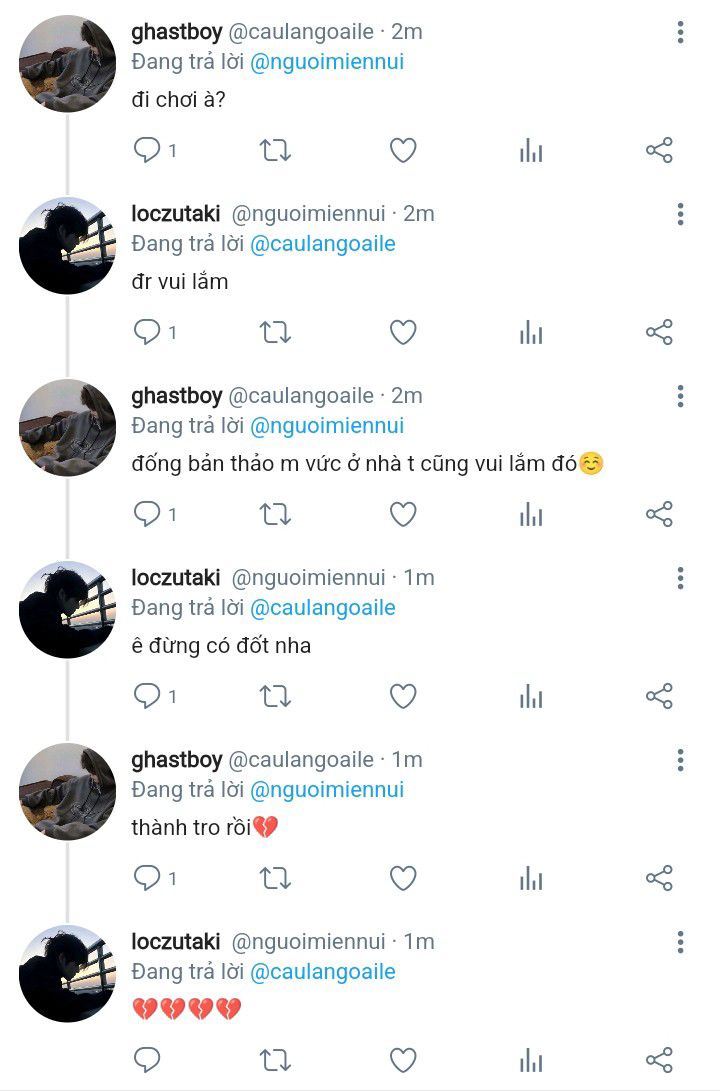Like the "thành tro rồi" tweet
This screenshot has width=720, height=1091.
(403, 879)
